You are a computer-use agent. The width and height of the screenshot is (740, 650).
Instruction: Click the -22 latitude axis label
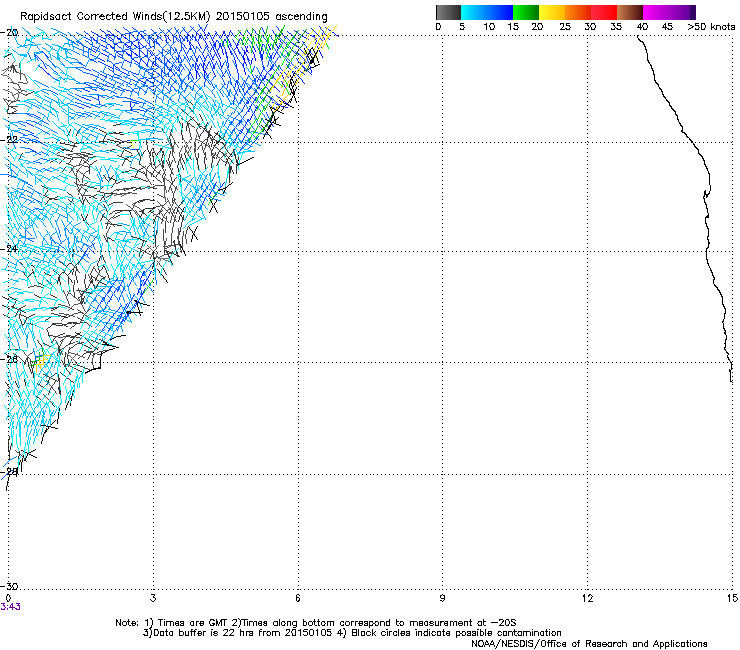tap(9, 140)
